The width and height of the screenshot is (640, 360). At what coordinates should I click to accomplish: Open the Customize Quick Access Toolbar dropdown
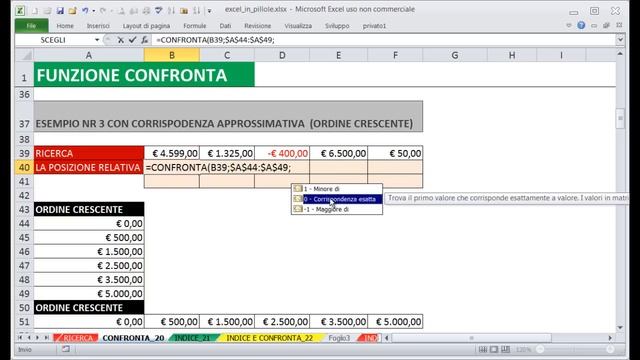tap(209, 11)
